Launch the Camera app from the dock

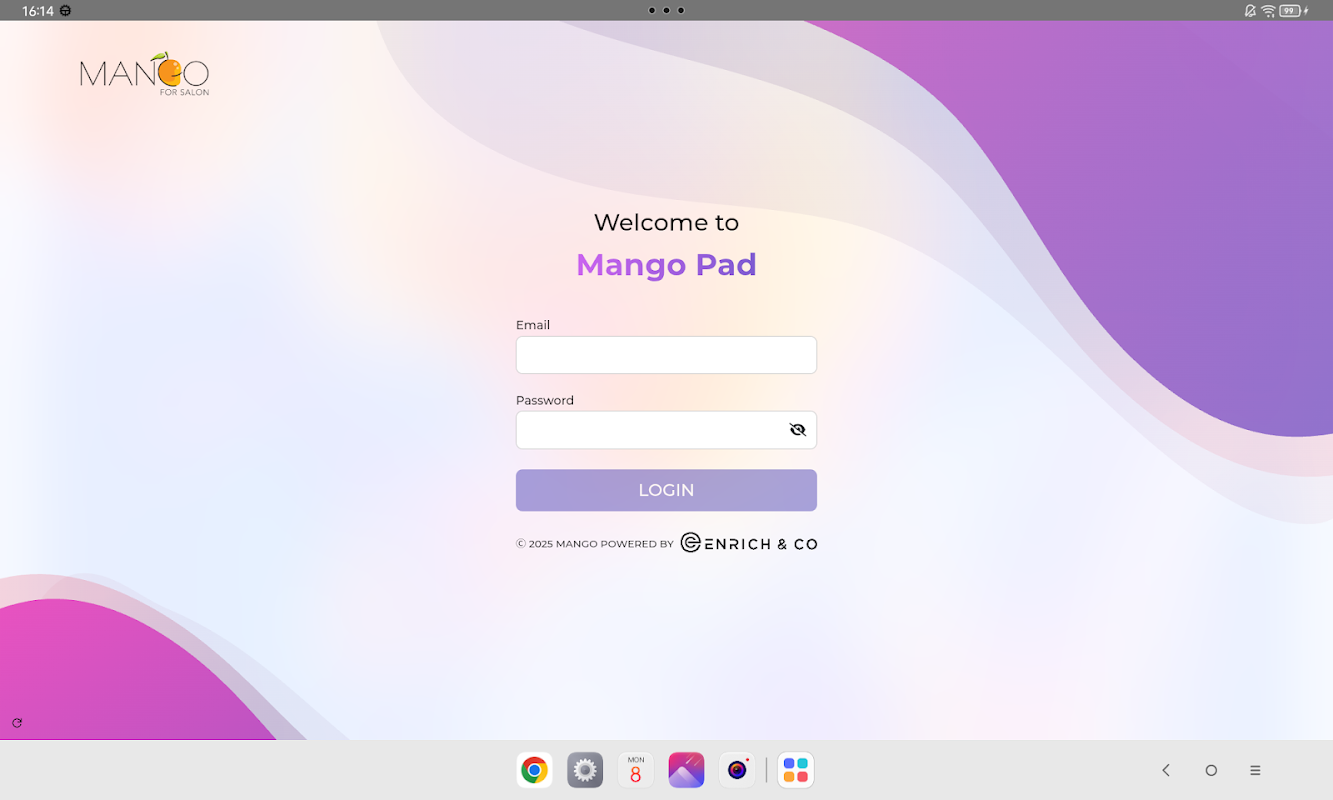click(x=737, y=770)
